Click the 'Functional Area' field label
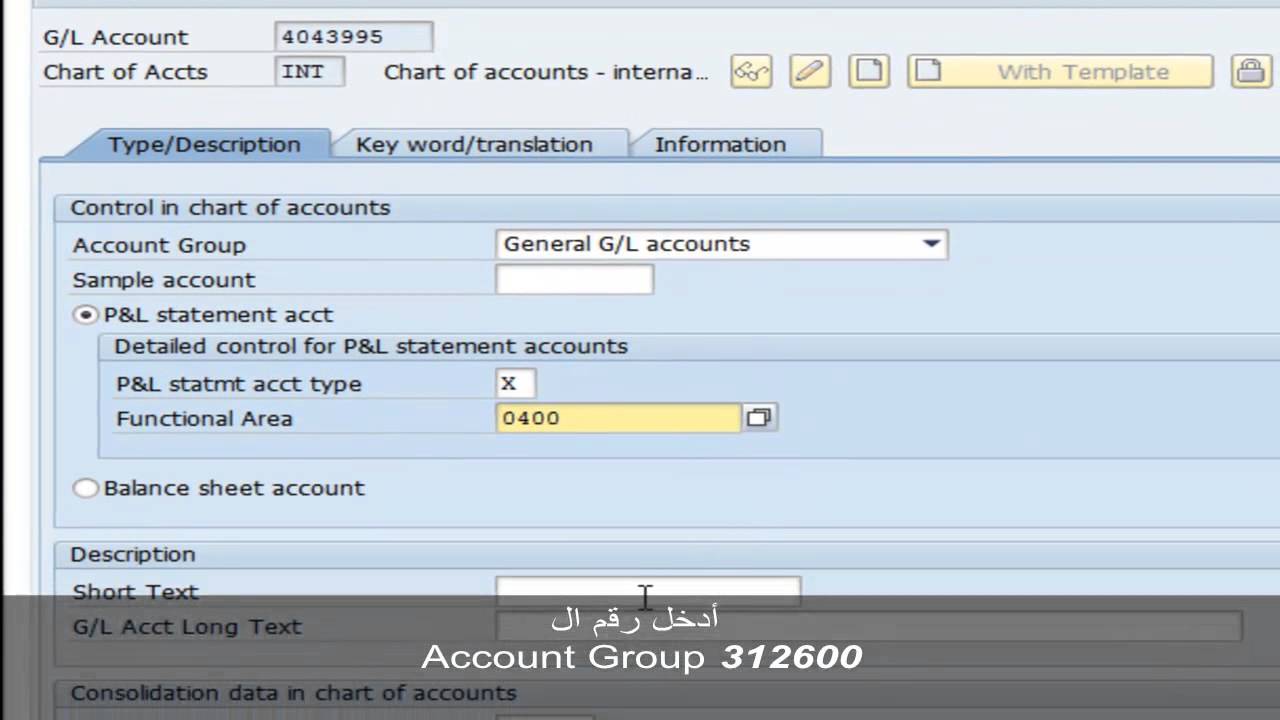The width and height of the screenshot is (1280, 720). pos(204,418)
